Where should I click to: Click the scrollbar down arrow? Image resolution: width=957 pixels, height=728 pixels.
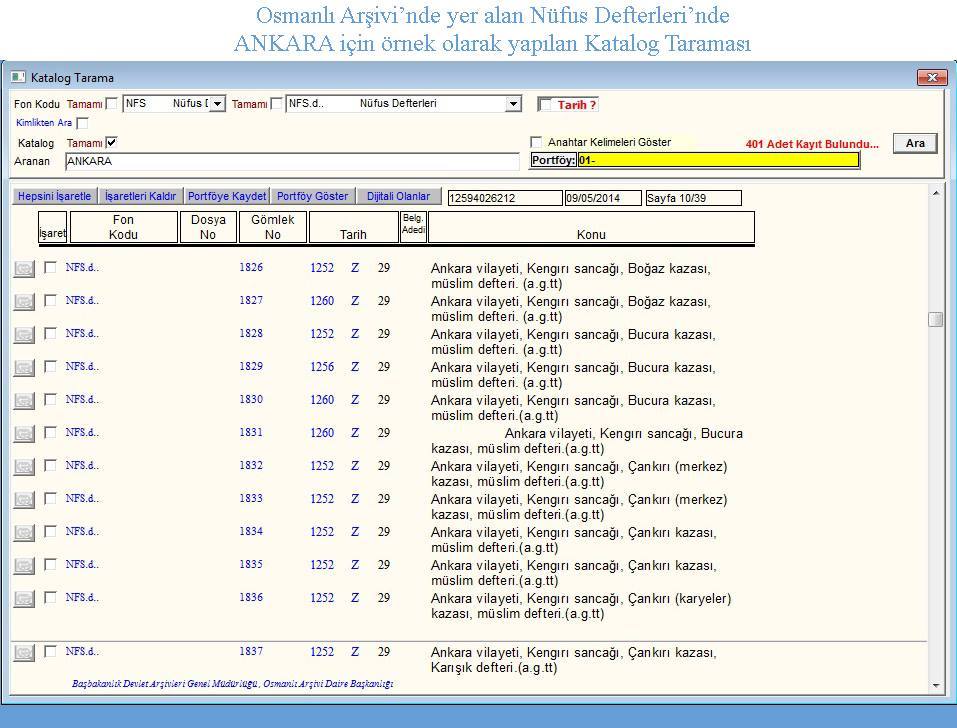[x=936, y=686]
